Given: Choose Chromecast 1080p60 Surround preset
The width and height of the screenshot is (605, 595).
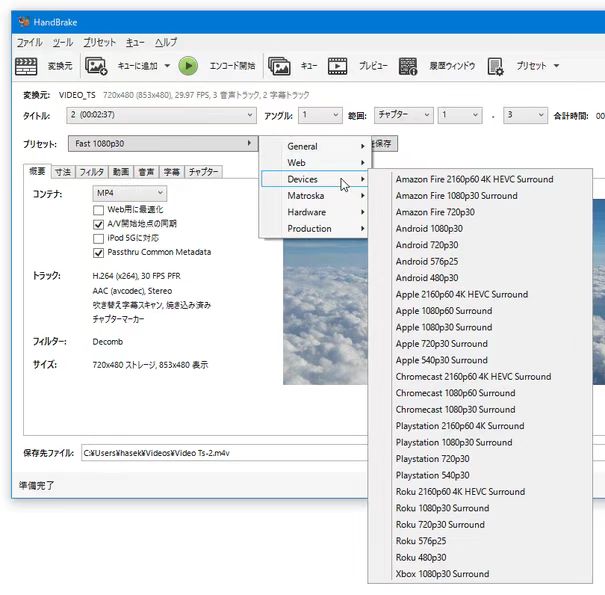Looking at the screenshot, I should pyautogui.click(x=480, y=393).
